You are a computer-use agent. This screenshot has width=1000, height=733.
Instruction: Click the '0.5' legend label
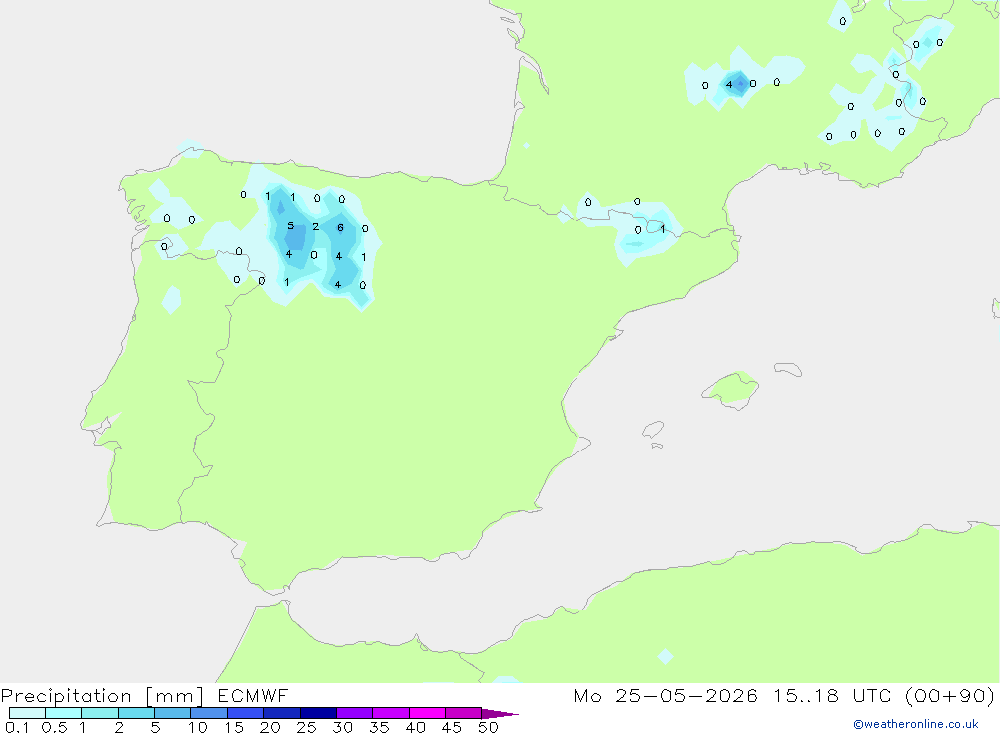pyautogui.click(x=54, y=727)
